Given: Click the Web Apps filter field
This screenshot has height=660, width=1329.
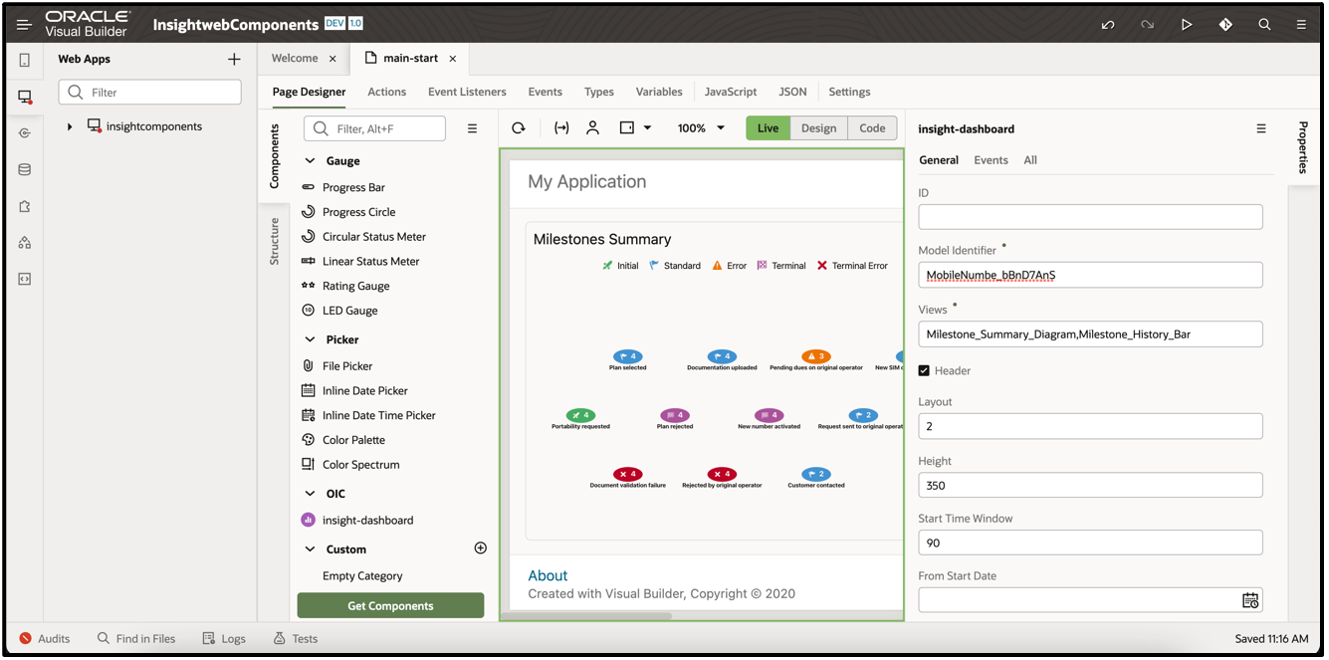Looking at the screenshot, I should click(150, 92).
